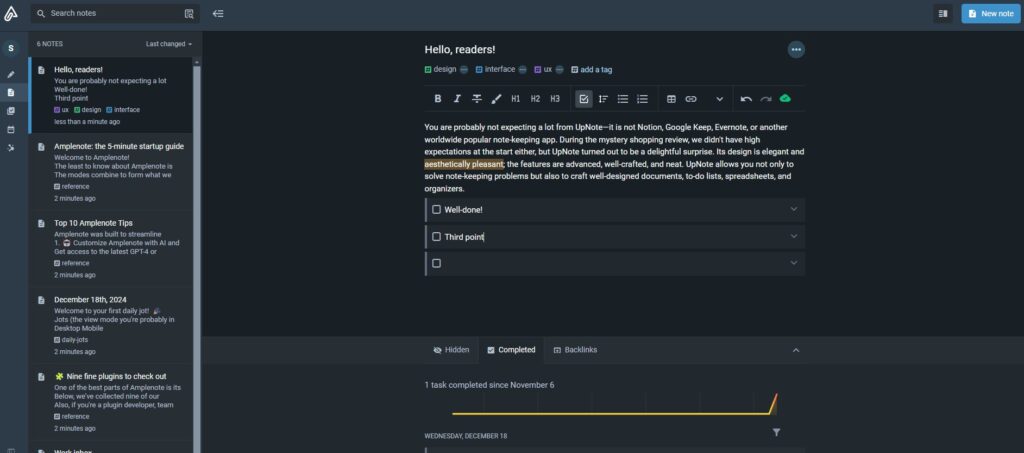The image size is (1024, 453).
Task: Select the highlighter brush tool
Action: [x=496, y=99]
